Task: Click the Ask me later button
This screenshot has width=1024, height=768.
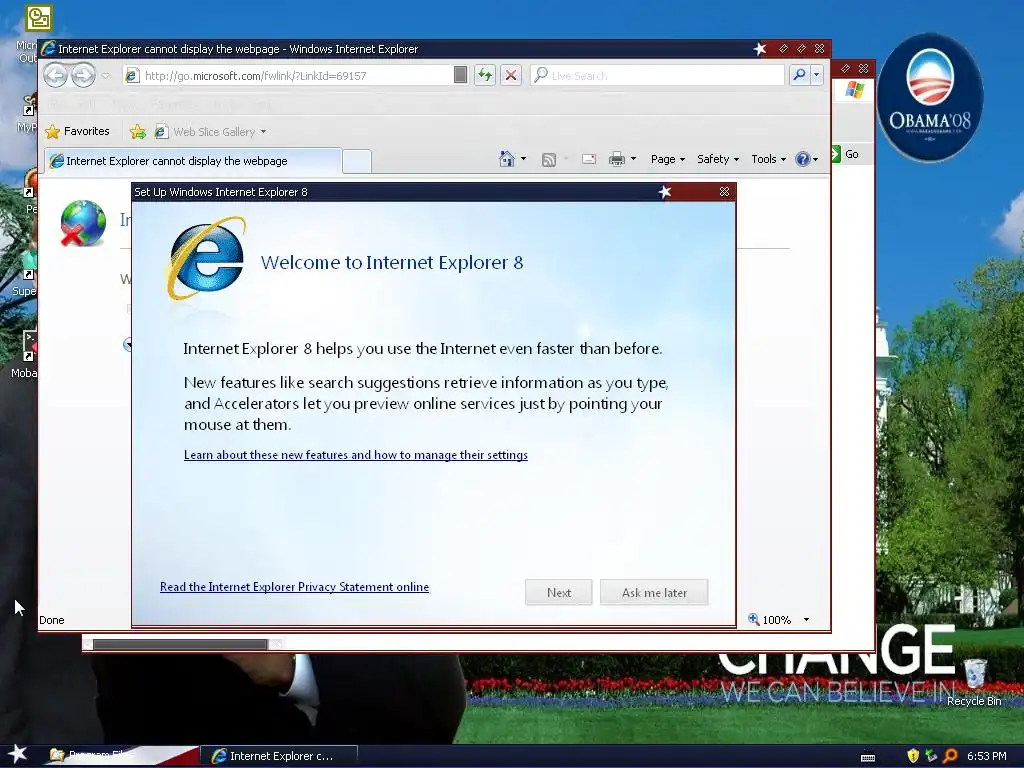Action: 654,592
